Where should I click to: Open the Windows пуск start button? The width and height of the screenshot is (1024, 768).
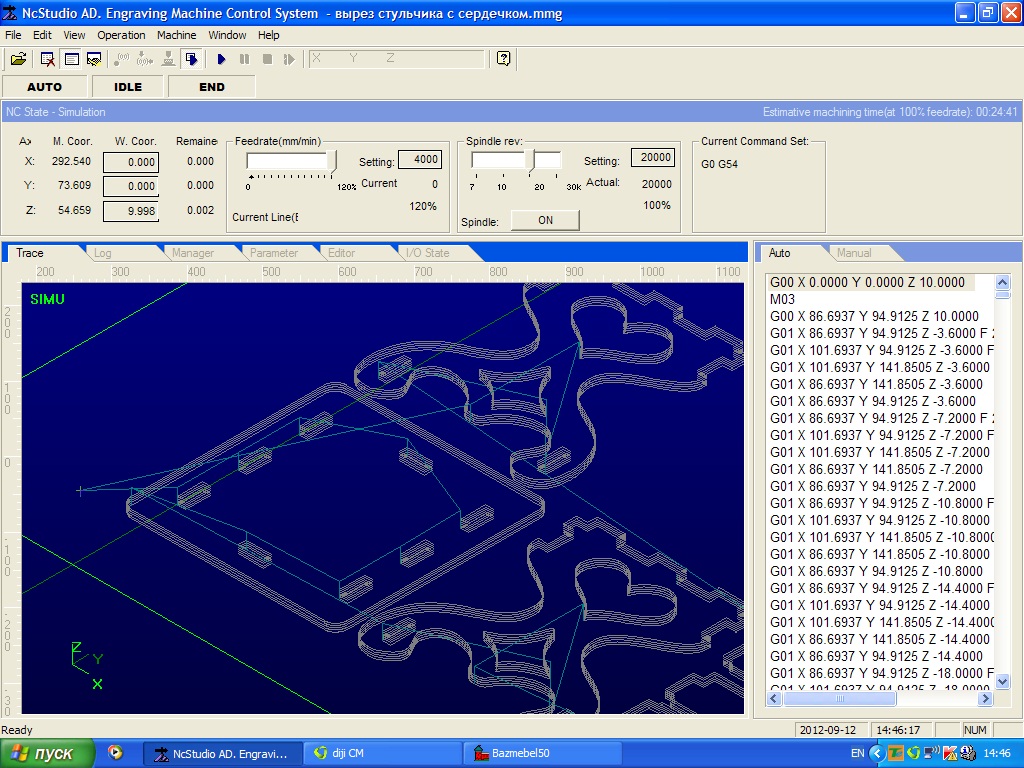tap(47, 753)
